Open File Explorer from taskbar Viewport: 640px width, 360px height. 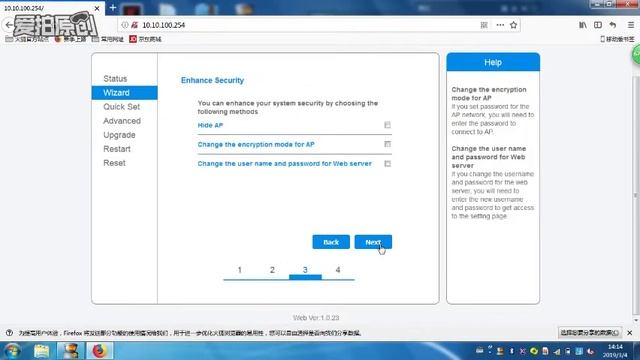point(41,351)
